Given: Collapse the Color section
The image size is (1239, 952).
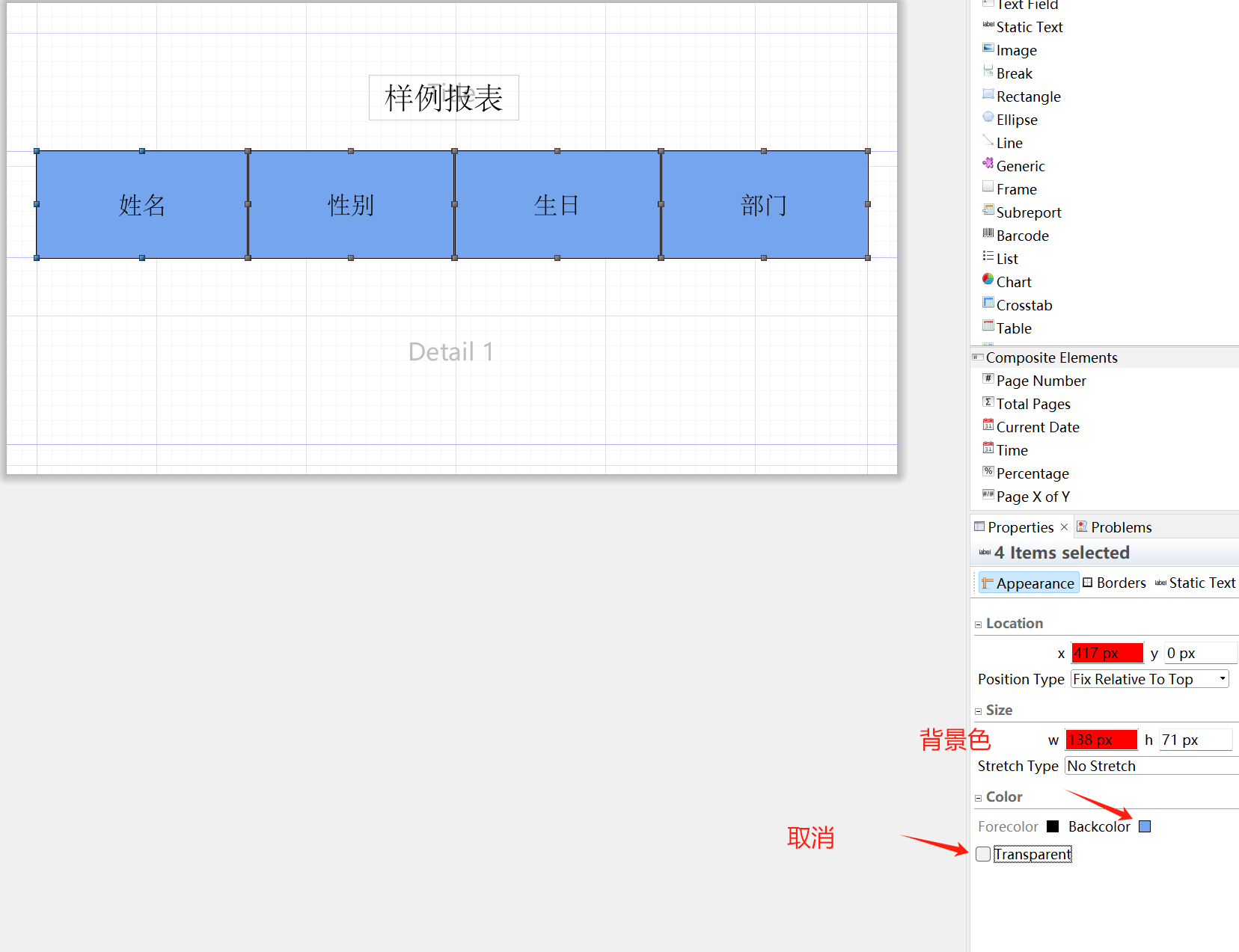Looking at the screenshot, I should click(x=978, y=798).
